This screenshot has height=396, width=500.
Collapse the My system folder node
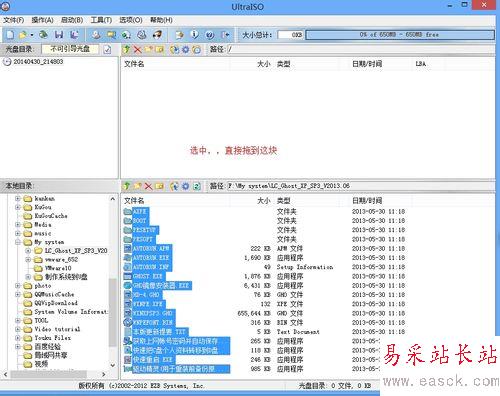tap(18, 242)
